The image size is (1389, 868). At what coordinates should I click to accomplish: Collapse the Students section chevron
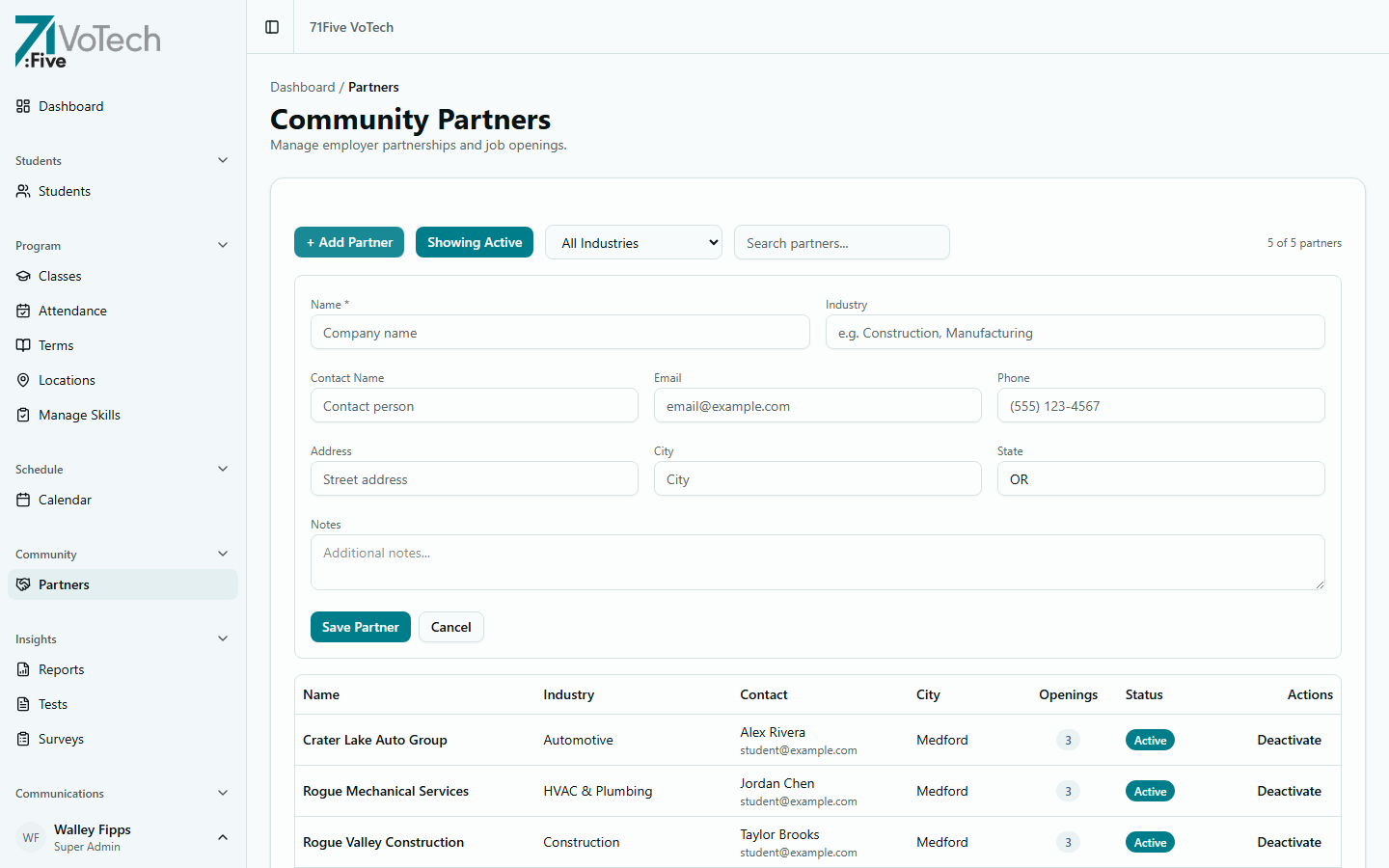coord(223,160)
